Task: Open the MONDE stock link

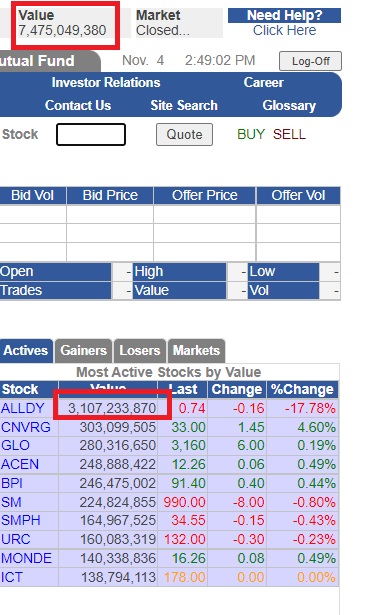Action: [26, 559]
